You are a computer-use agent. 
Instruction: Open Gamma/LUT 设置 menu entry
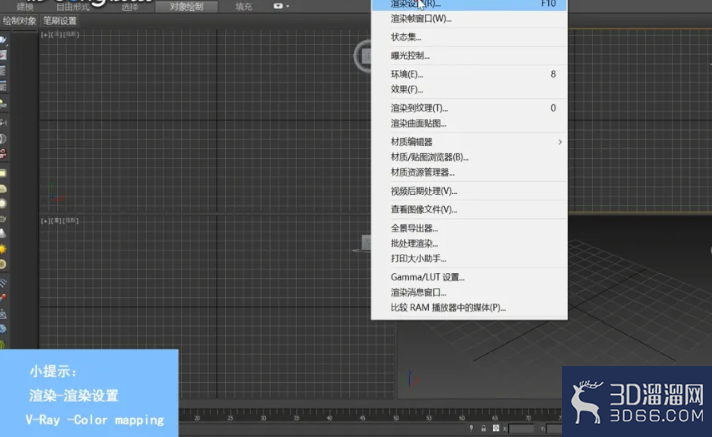point(470,277)
